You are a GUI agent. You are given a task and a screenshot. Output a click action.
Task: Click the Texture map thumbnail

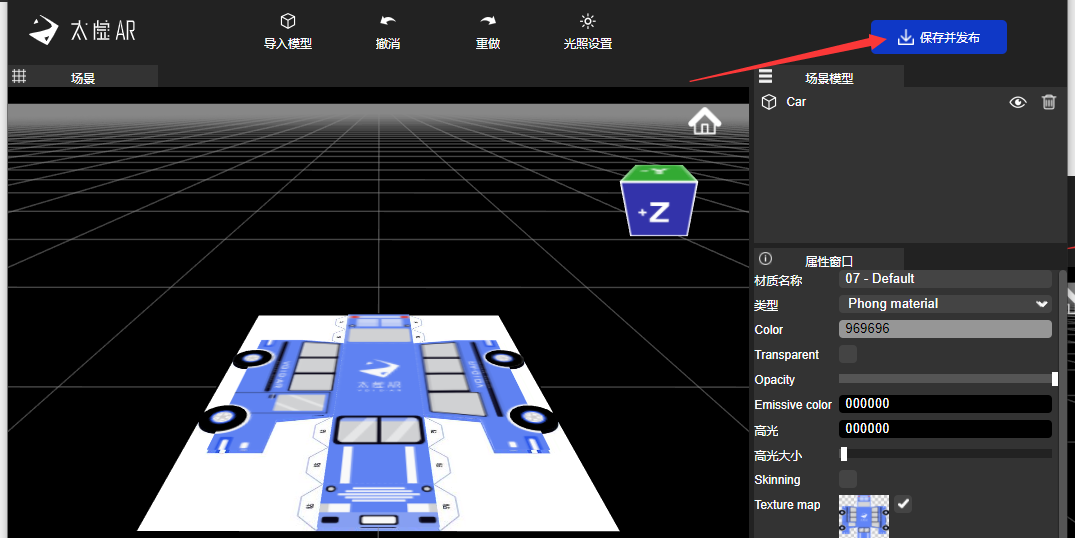coord(863,517)
